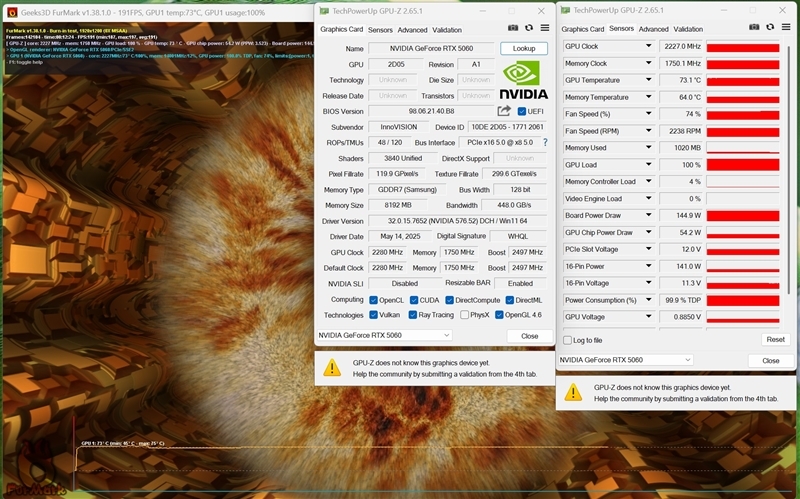This screenshot has width=800, height=499.
Task: Toggle the PhysX checkbox
Action: 464,315
